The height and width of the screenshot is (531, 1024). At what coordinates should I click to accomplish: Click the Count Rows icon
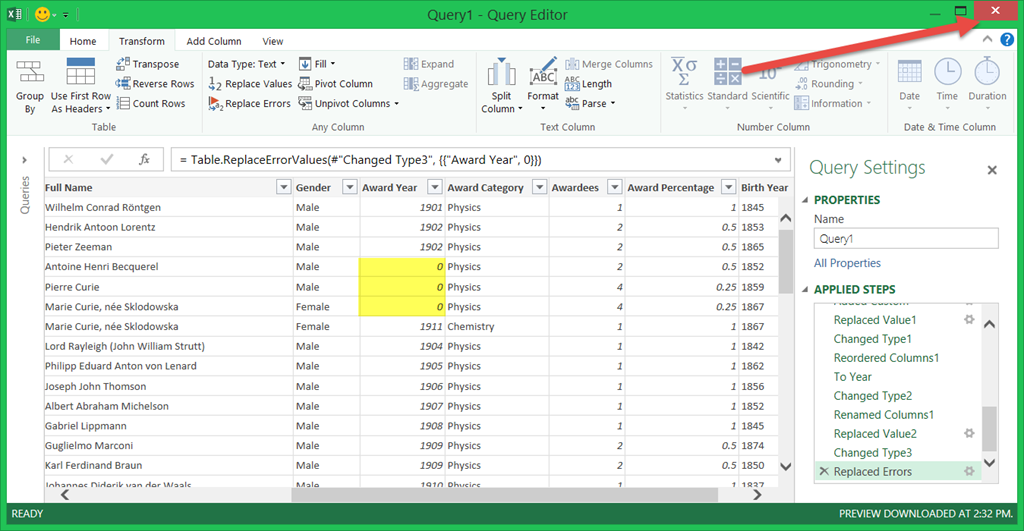pyautogui.click(x=123, y=103)
